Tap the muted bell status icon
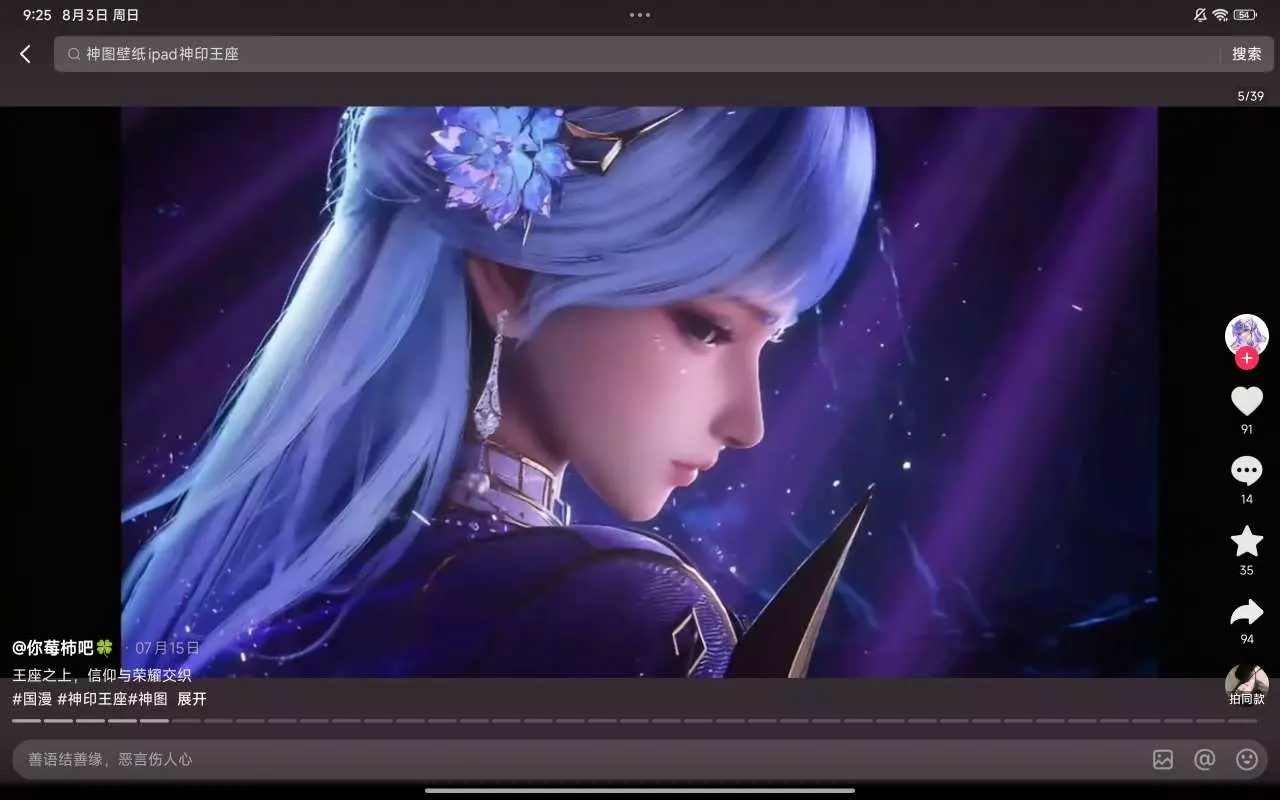The width and height of the screenshot is (1280, 800). pos(1200,15)
